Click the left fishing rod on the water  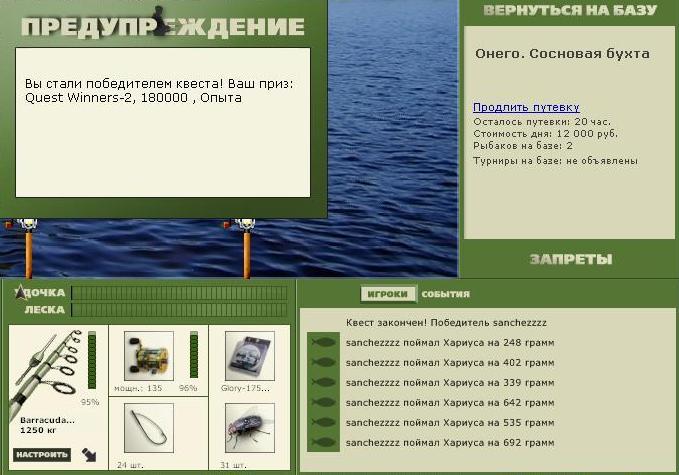[x=28, y=249]
